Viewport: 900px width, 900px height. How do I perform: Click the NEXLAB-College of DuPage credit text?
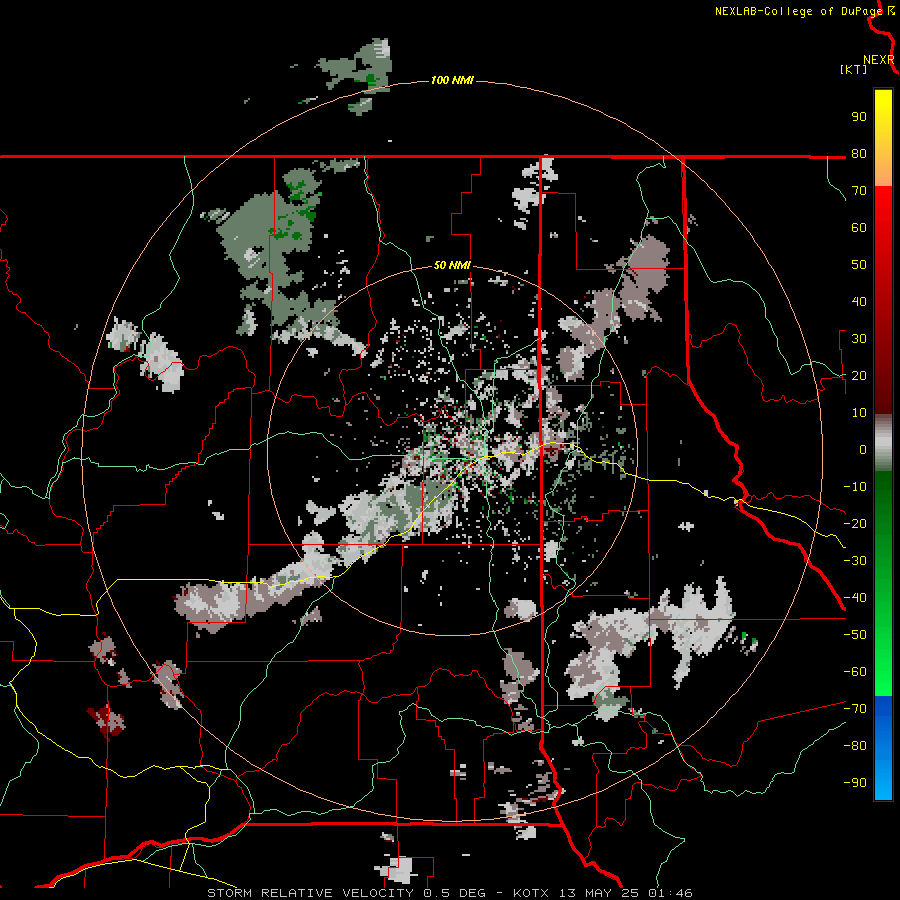(798, 11)
